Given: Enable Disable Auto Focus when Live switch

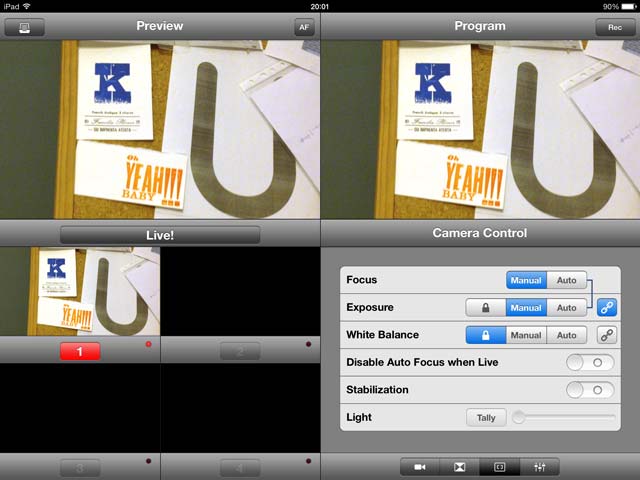Looking at the screenshot, I should pyautogui.click(x=590, y=362).
